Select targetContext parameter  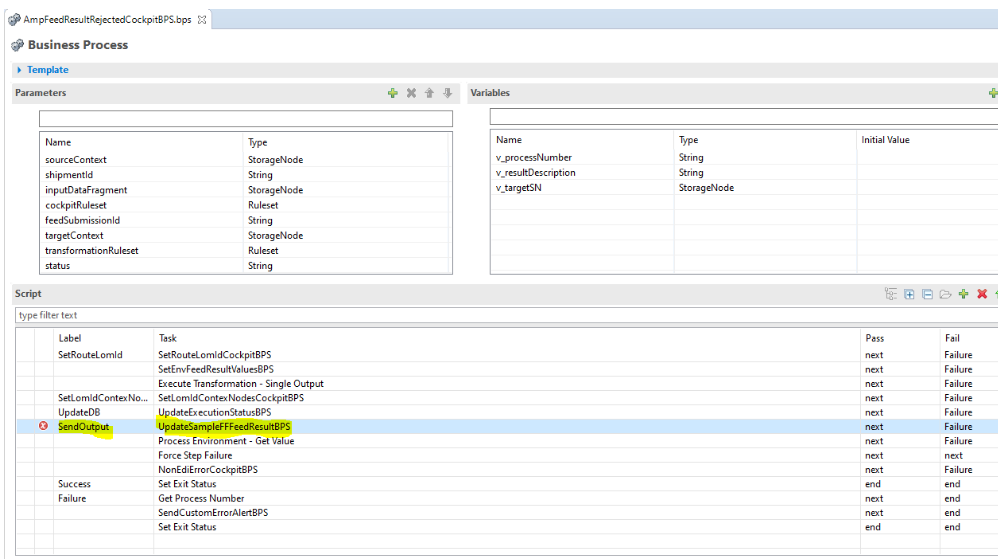click(74, 235)
